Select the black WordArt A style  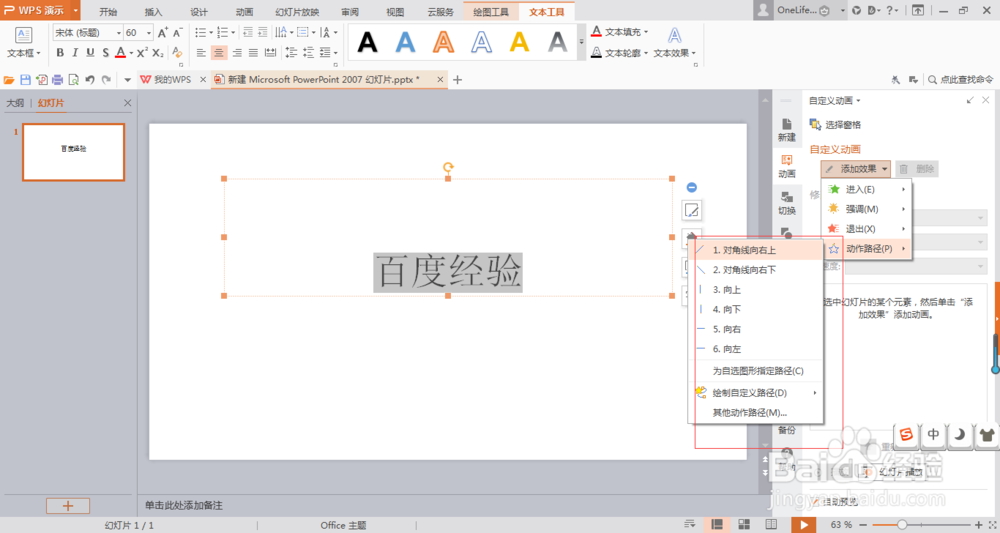[367, 42]
